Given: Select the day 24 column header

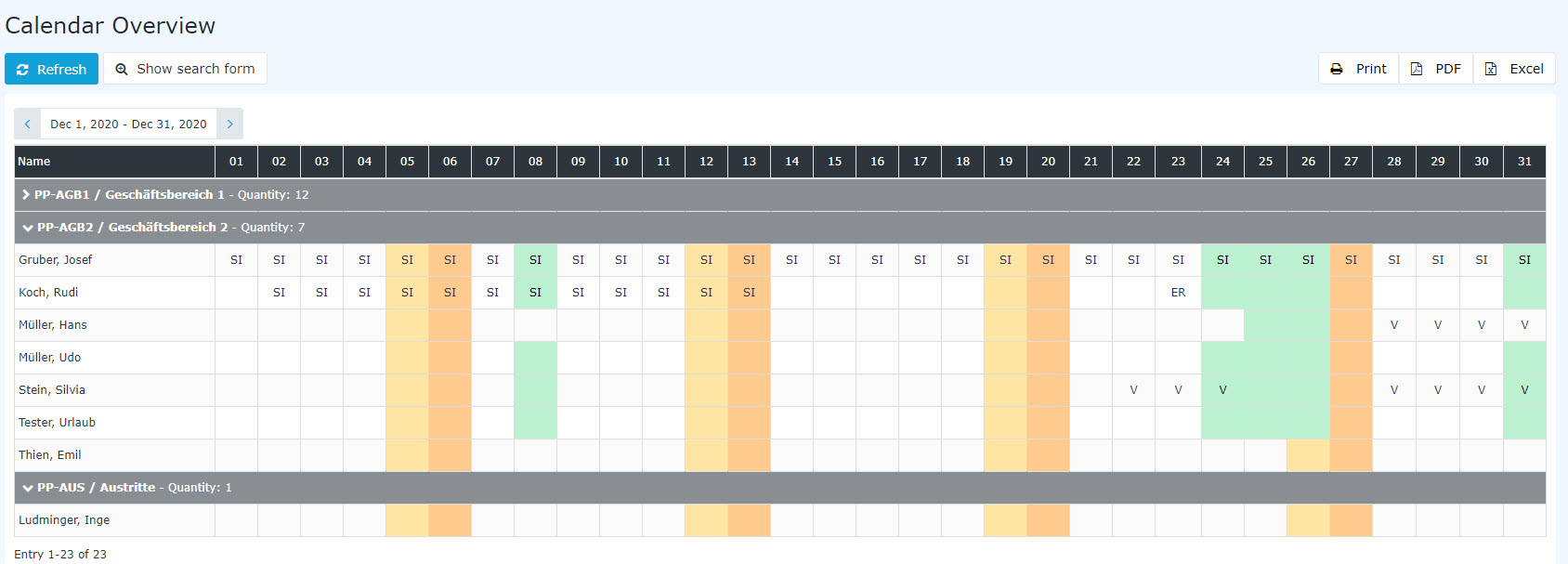Looking at the screenshot, I should [1222, 162].
